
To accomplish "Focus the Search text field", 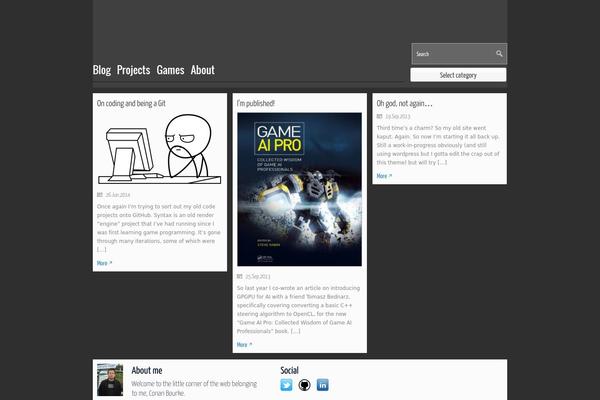I will click(x=450, y=54).
